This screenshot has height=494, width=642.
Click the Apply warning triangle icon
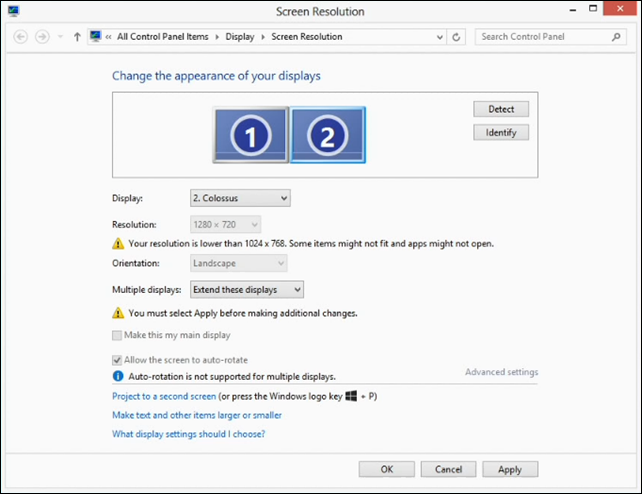pyautogui.click(x=118, y=313)
